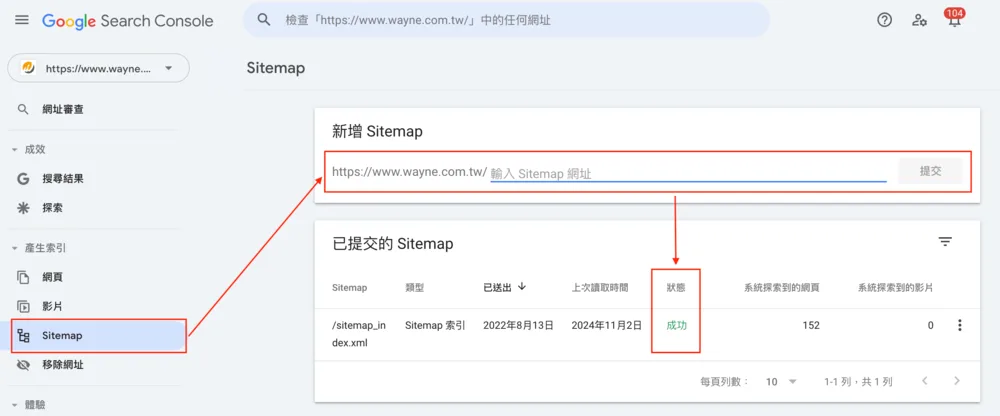Sort by 系統探索到的影片 column header
Screen dimensions: 1000x416
click(x=895, y=288)
